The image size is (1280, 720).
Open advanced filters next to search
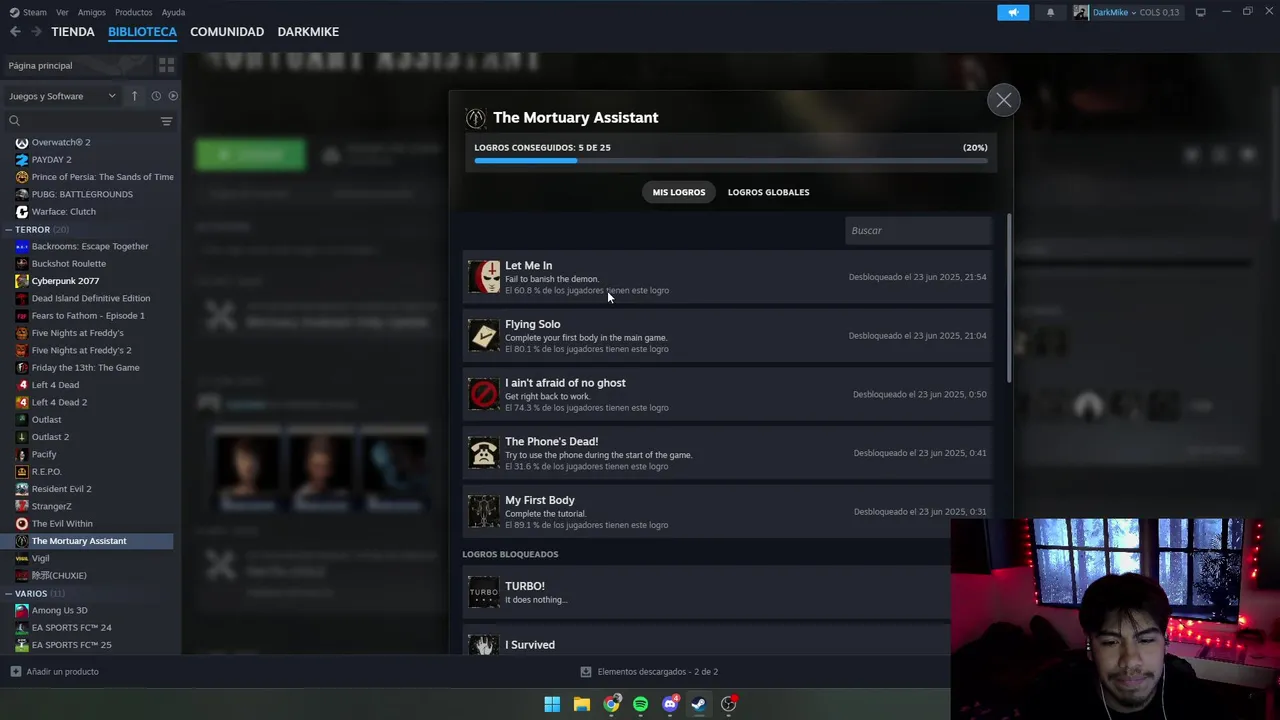[x=166, y=121]
